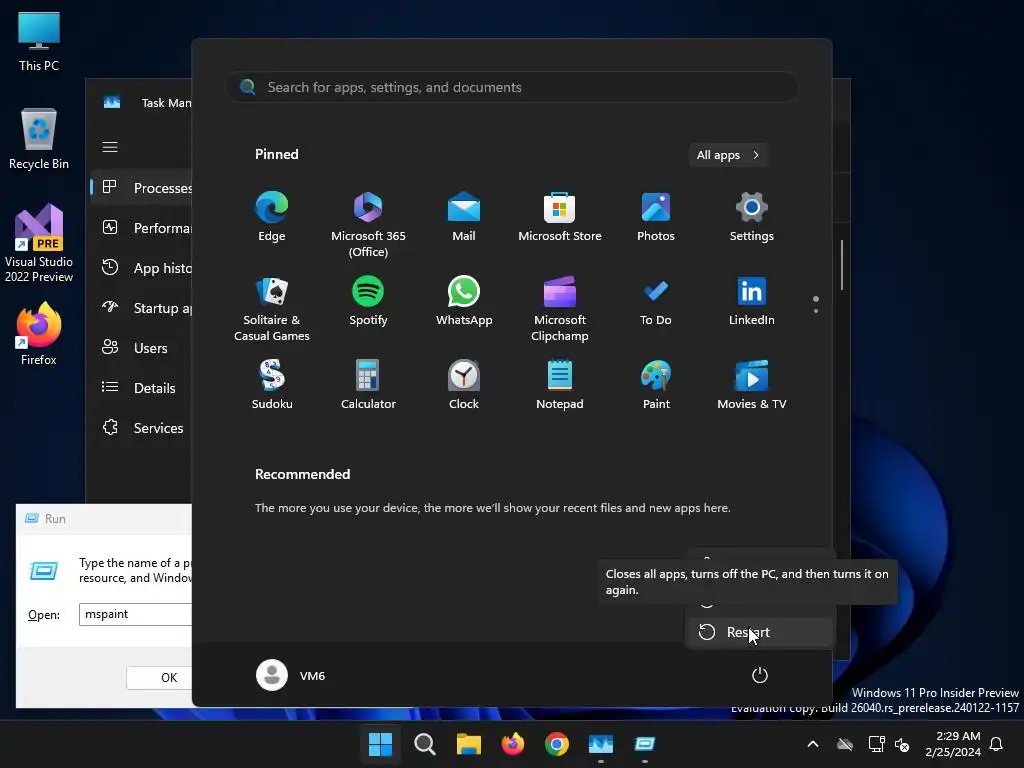Screen dimensions: 1024x768
Task: Click the Start menu search box
Action: (x=512, y=88)
